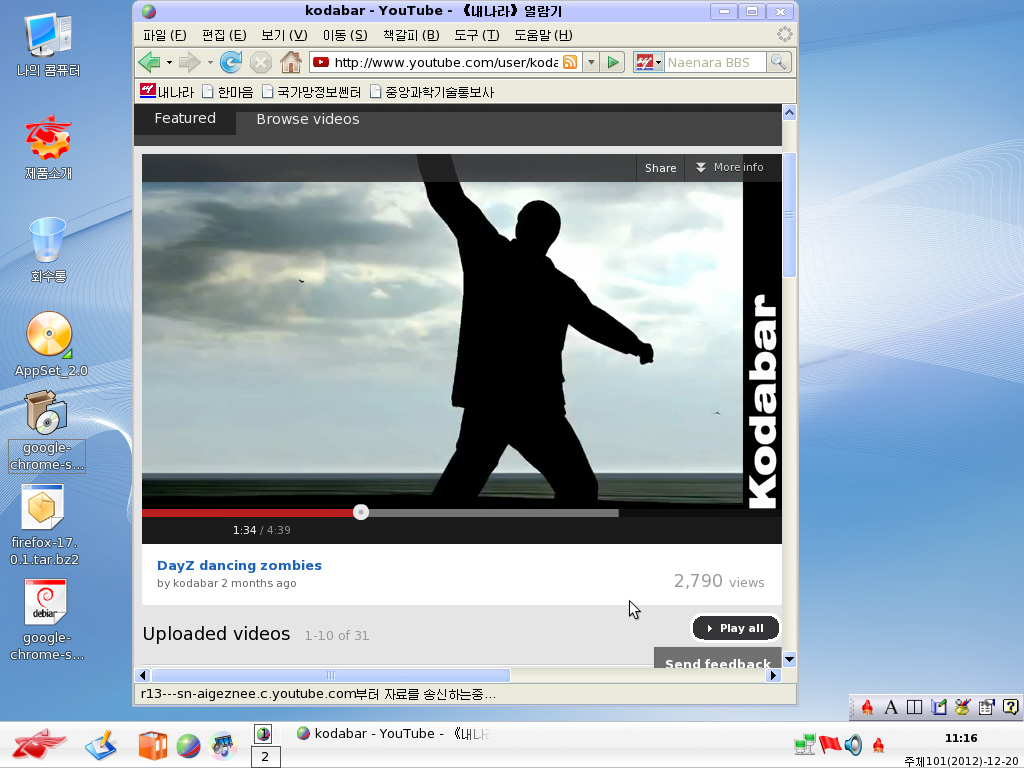Click the green Go arrow next to the address
This screenshot has width=1024, height=768.
(x=613, y=62)
